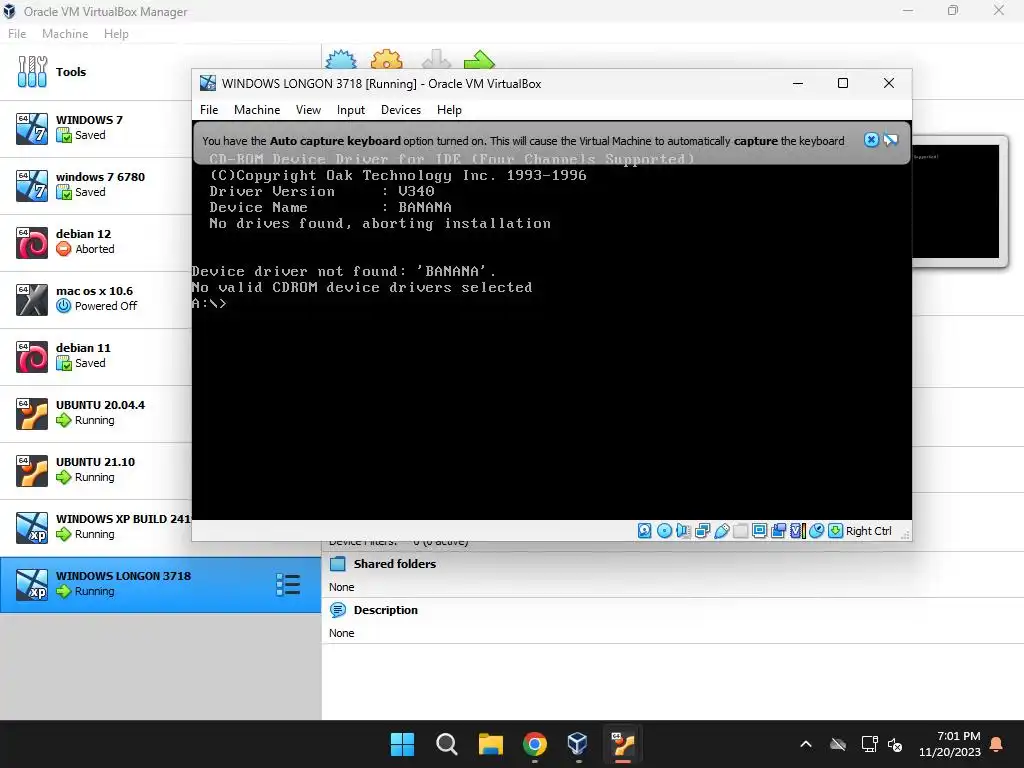This screenshot has width=1024, height=768.
Task: Open the Devices menu in the VM window
Action: pyautogui.click(x=401, y=110)
